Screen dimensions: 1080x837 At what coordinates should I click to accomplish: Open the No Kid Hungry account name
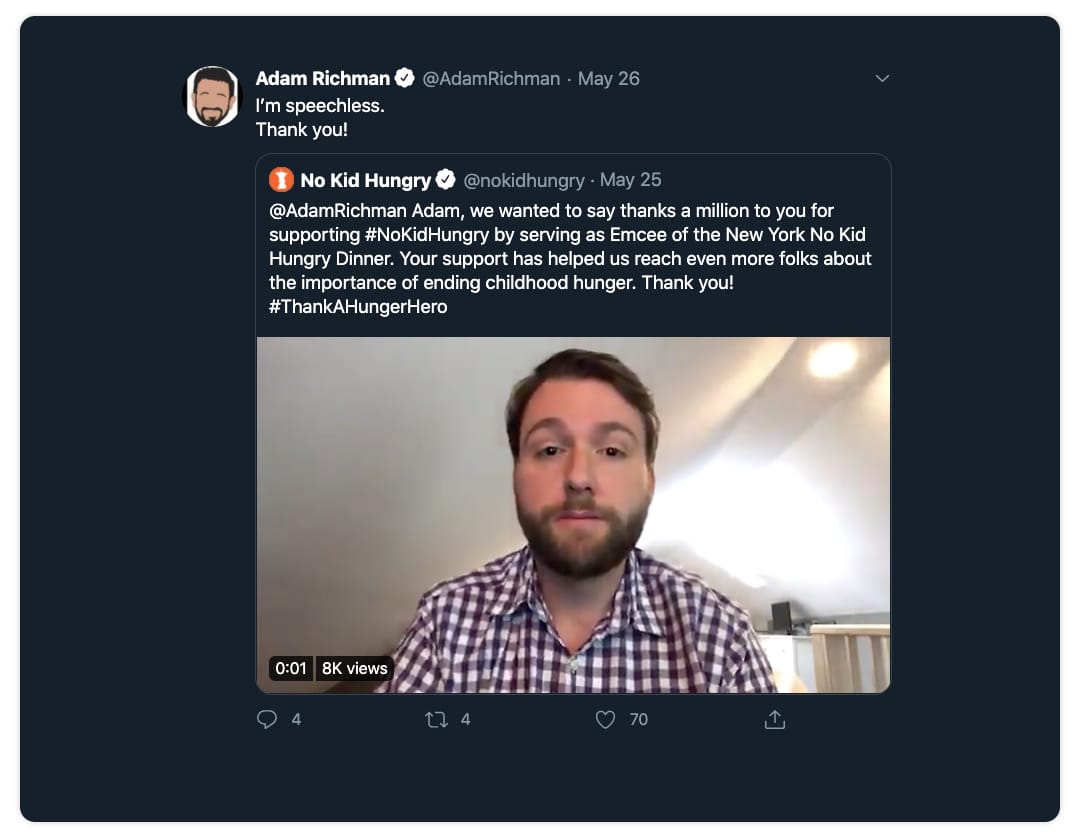[365, 180]
